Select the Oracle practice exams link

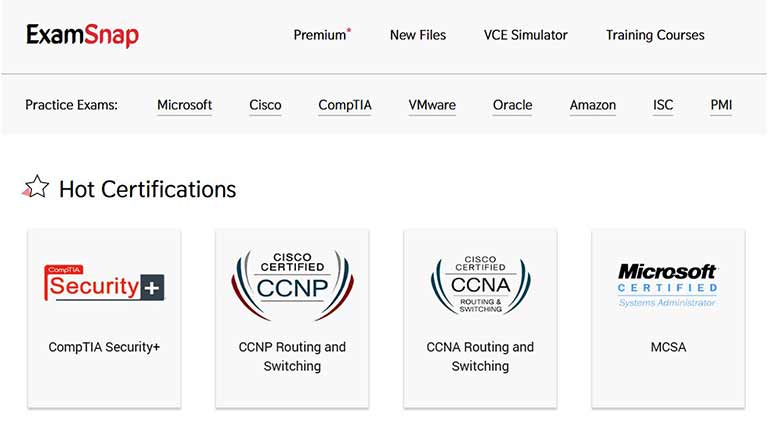(512, 105)
